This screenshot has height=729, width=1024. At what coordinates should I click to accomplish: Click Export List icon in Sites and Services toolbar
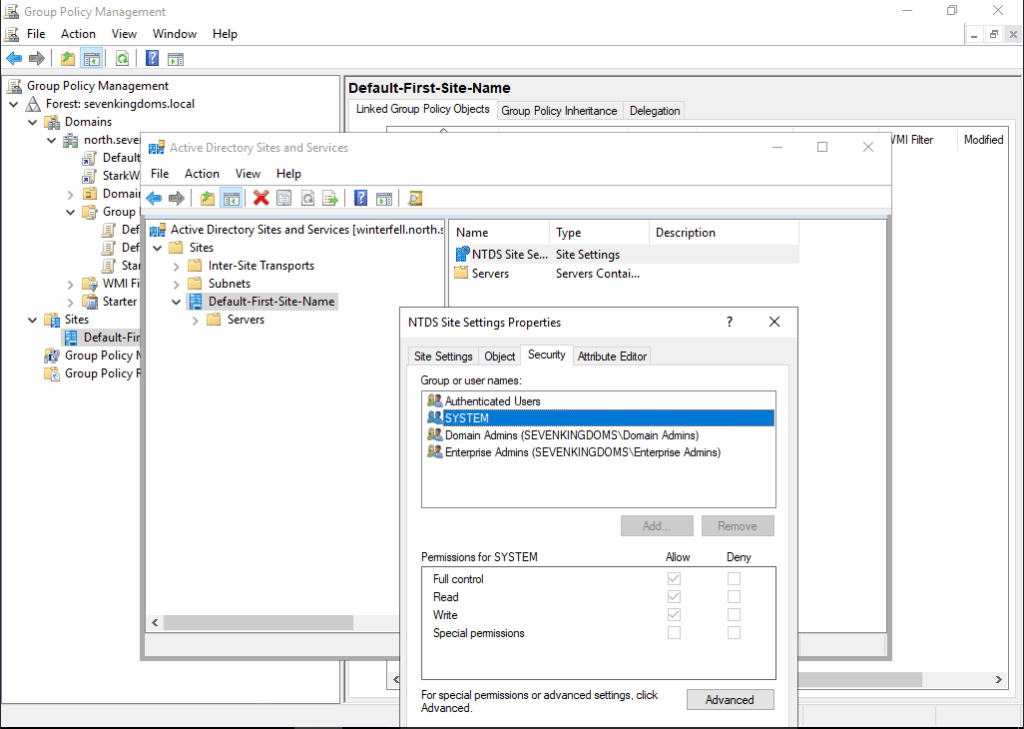click(329, 198)
